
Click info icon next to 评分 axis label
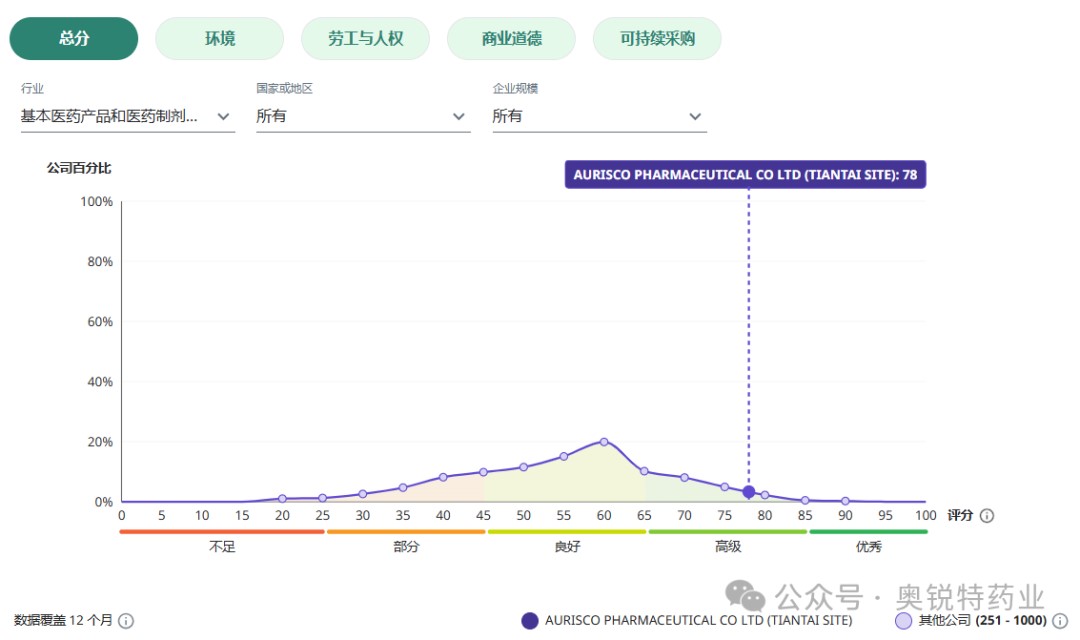tap(987, 516)
